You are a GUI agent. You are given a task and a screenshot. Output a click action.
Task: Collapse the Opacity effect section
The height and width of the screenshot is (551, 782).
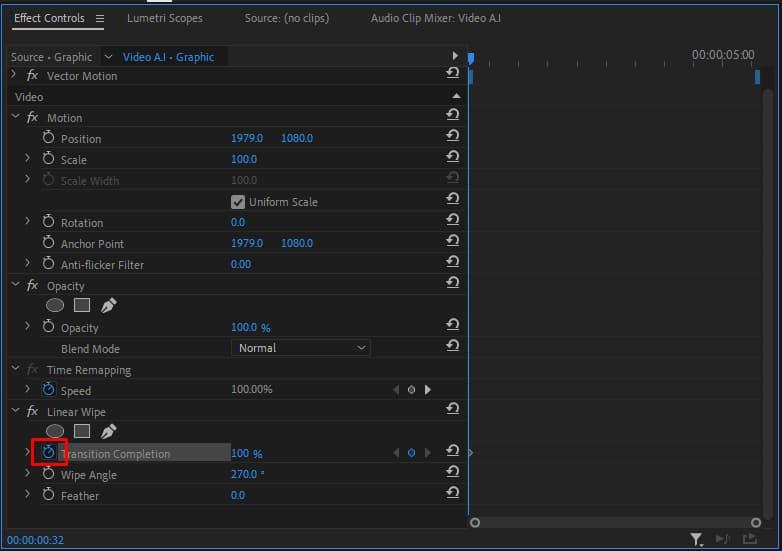click(x=15, y=285)
